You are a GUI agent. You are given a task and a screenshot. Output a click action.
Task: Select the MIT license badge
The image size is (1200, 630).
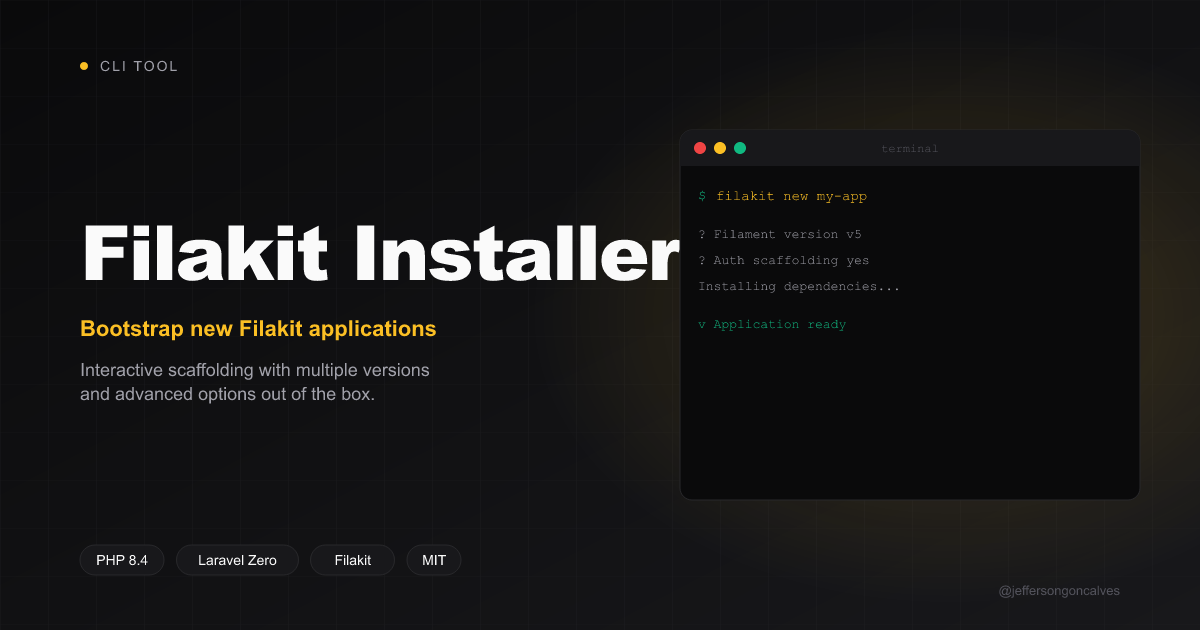click(x=434, y=560)
